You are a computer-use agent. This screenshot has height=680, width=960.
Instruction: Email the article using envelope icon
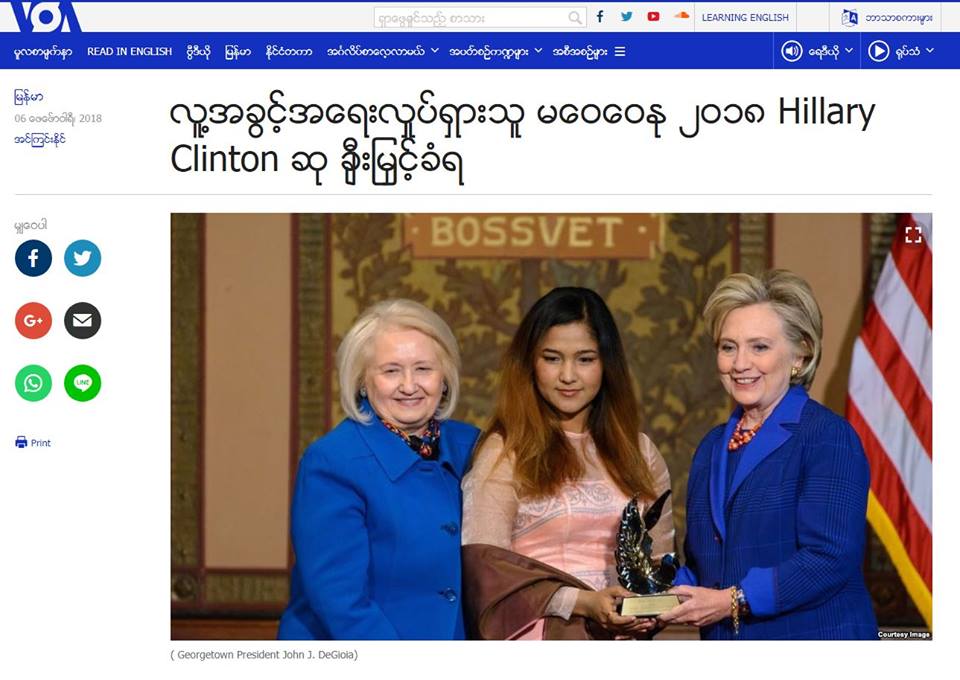click(x=83, y=320)
